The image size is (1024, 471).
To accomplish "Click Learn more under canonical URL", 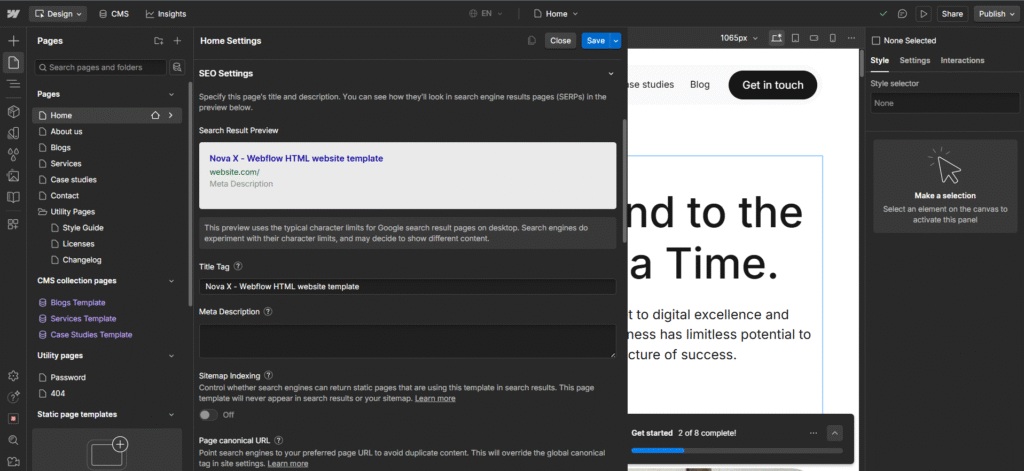I will pyautogui.click(x=287, y=464).
